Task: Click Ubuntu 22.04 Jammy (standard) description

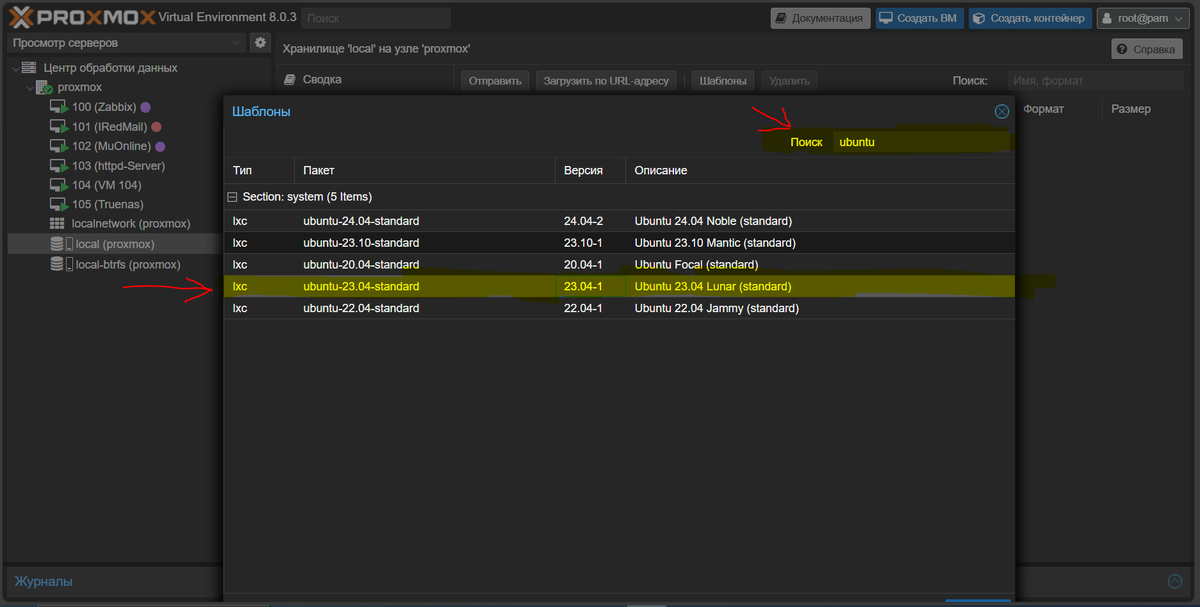Action: (x=717, y=309)
